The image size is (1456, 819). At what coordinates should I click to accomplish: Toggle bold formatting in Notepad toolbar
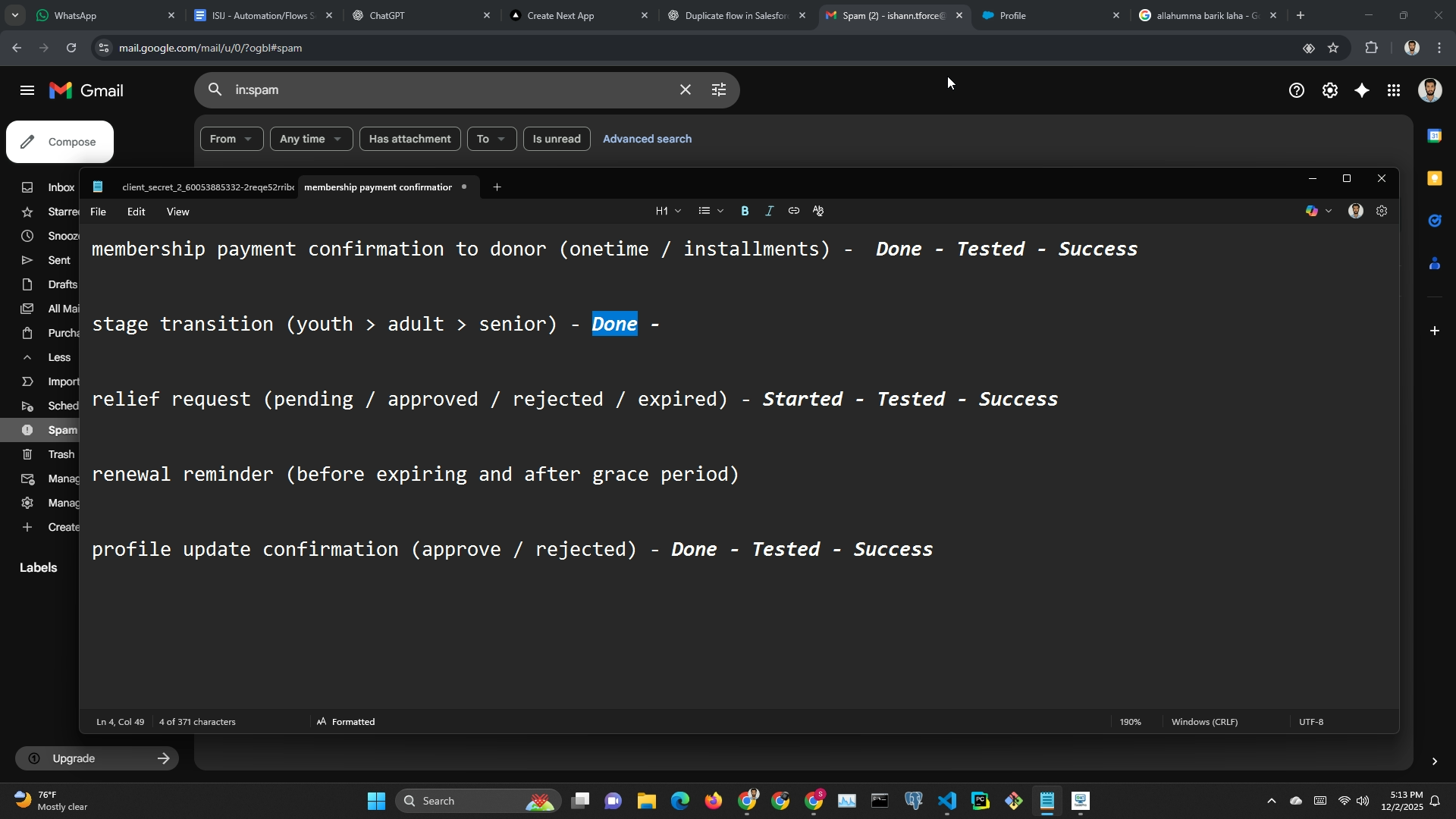(745, 212)
